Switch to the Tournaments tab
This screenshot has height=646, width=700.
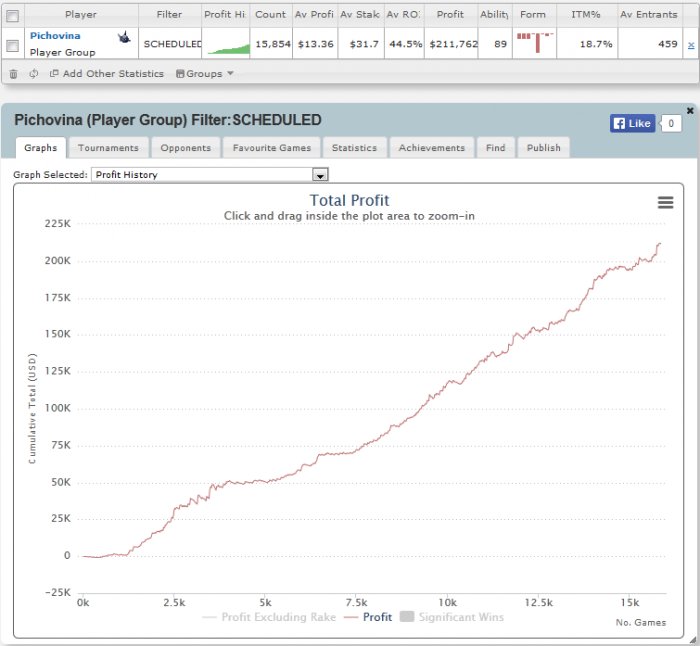(108, 148)
